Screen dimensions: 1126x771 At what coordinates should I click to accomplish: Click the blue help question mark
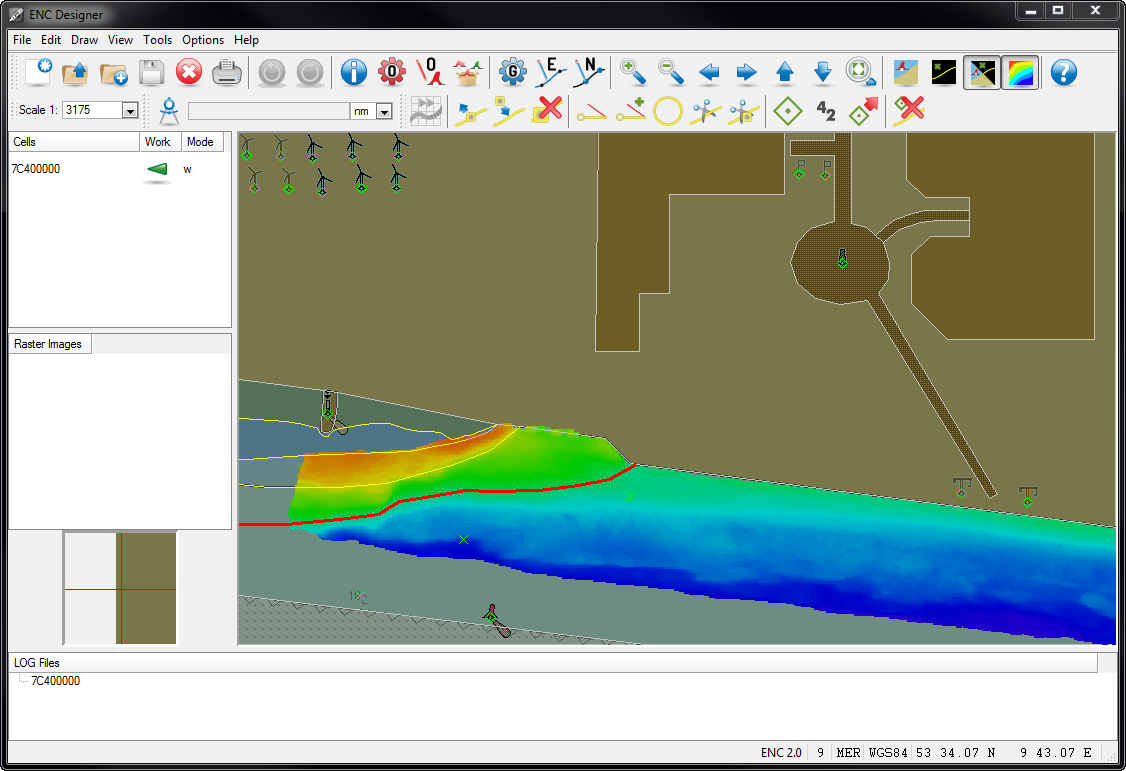coord(1064,72)
